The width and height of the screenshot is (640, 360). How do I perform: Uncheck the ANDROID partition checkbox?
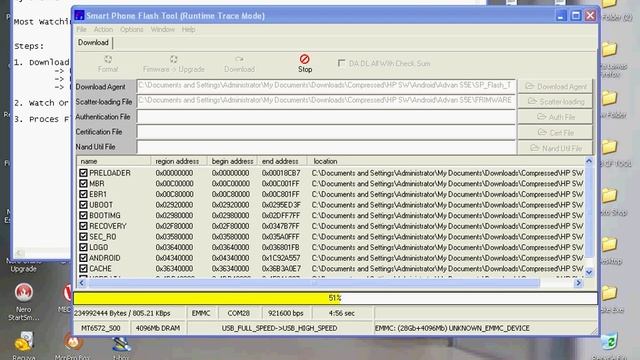(83, 258)
